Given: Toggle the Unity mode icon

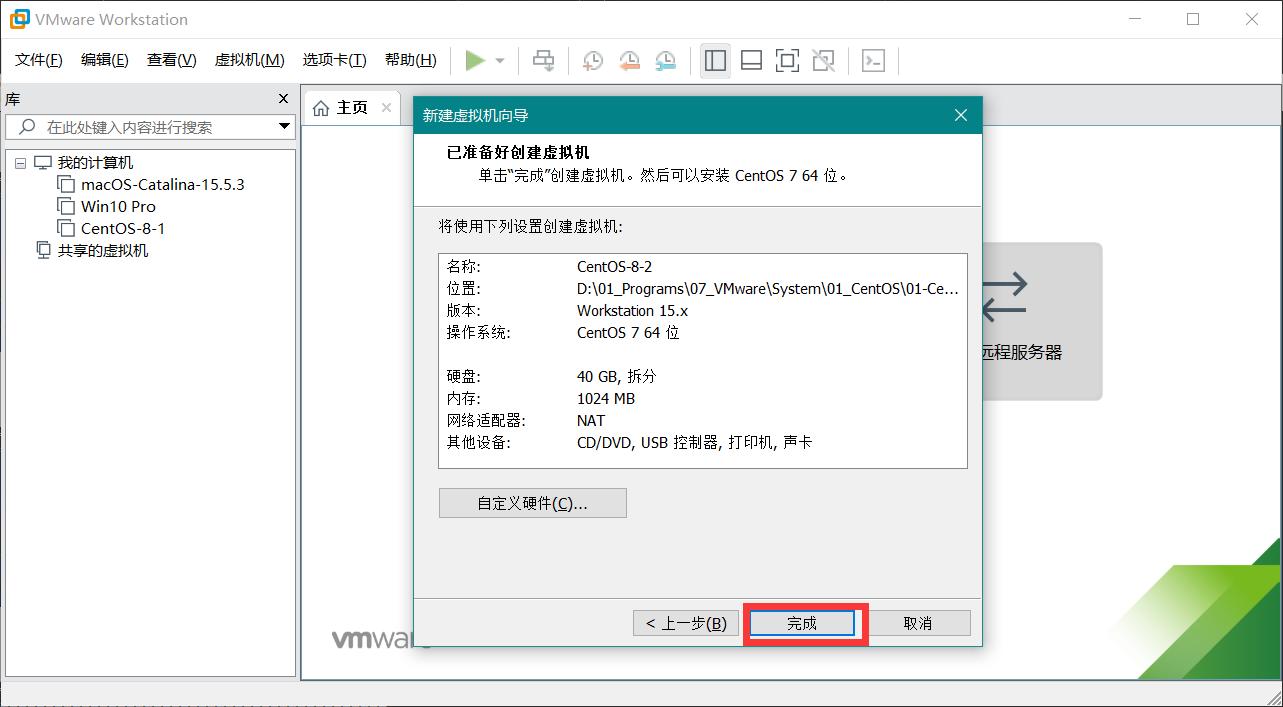Looking at the screenshot, I should coord(823,61).
